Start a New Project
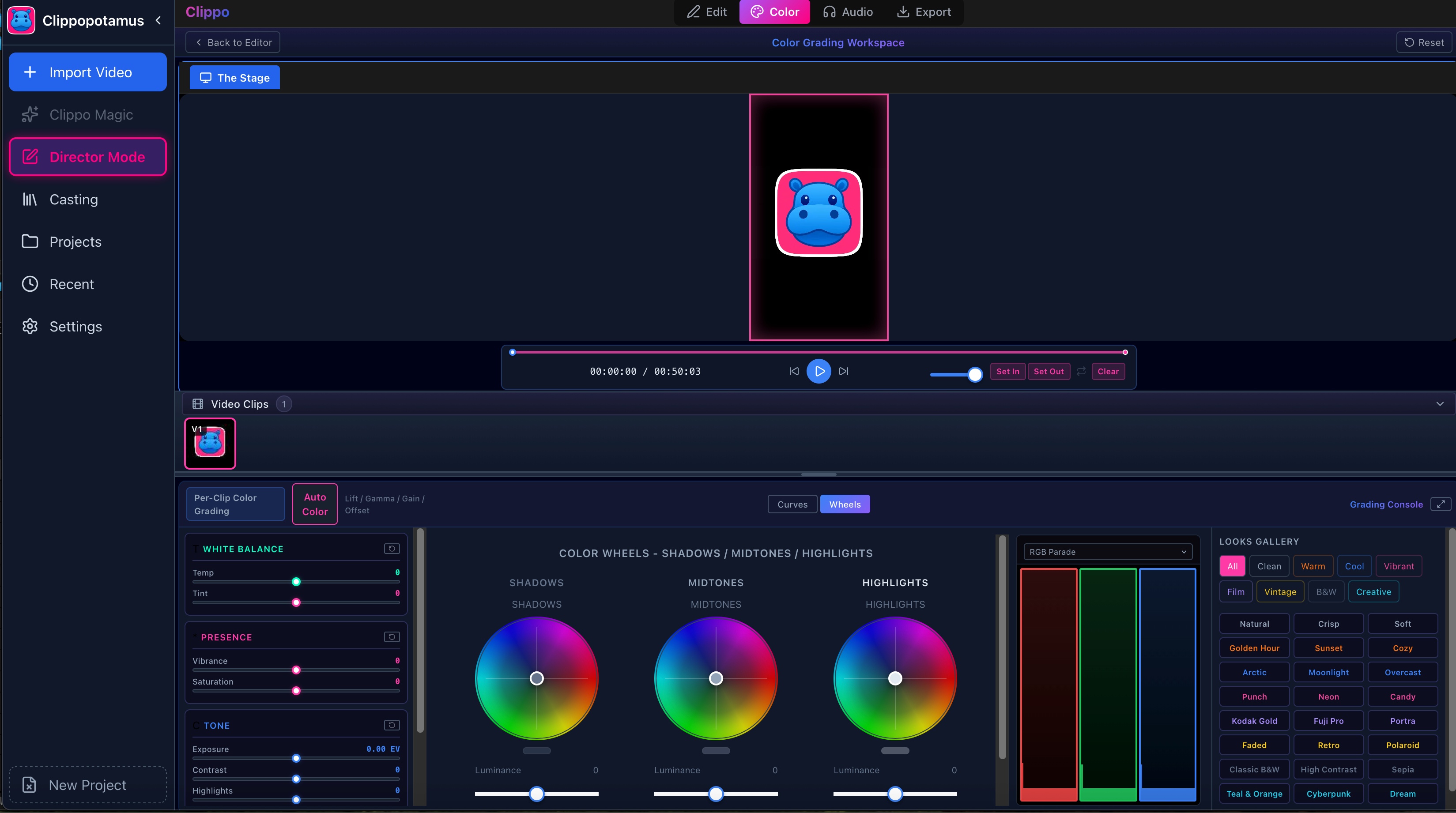 tap(87, 785)
